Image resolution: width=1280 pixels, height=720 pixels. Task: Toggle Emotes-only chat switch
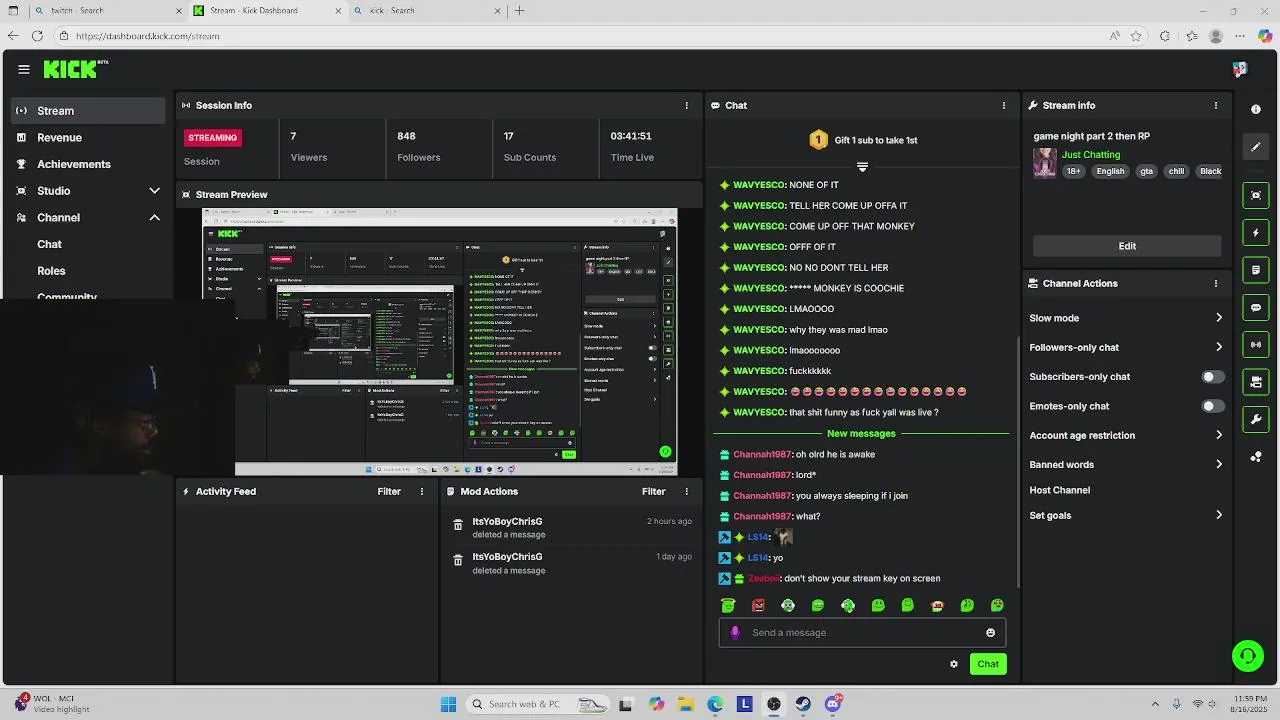point(1212,406)
